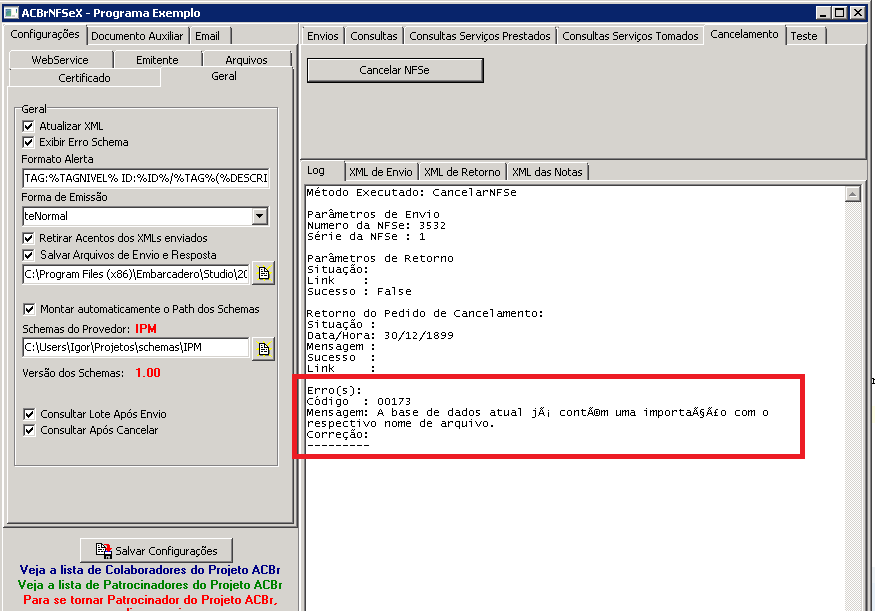Select the Geral settings tab

224,76
